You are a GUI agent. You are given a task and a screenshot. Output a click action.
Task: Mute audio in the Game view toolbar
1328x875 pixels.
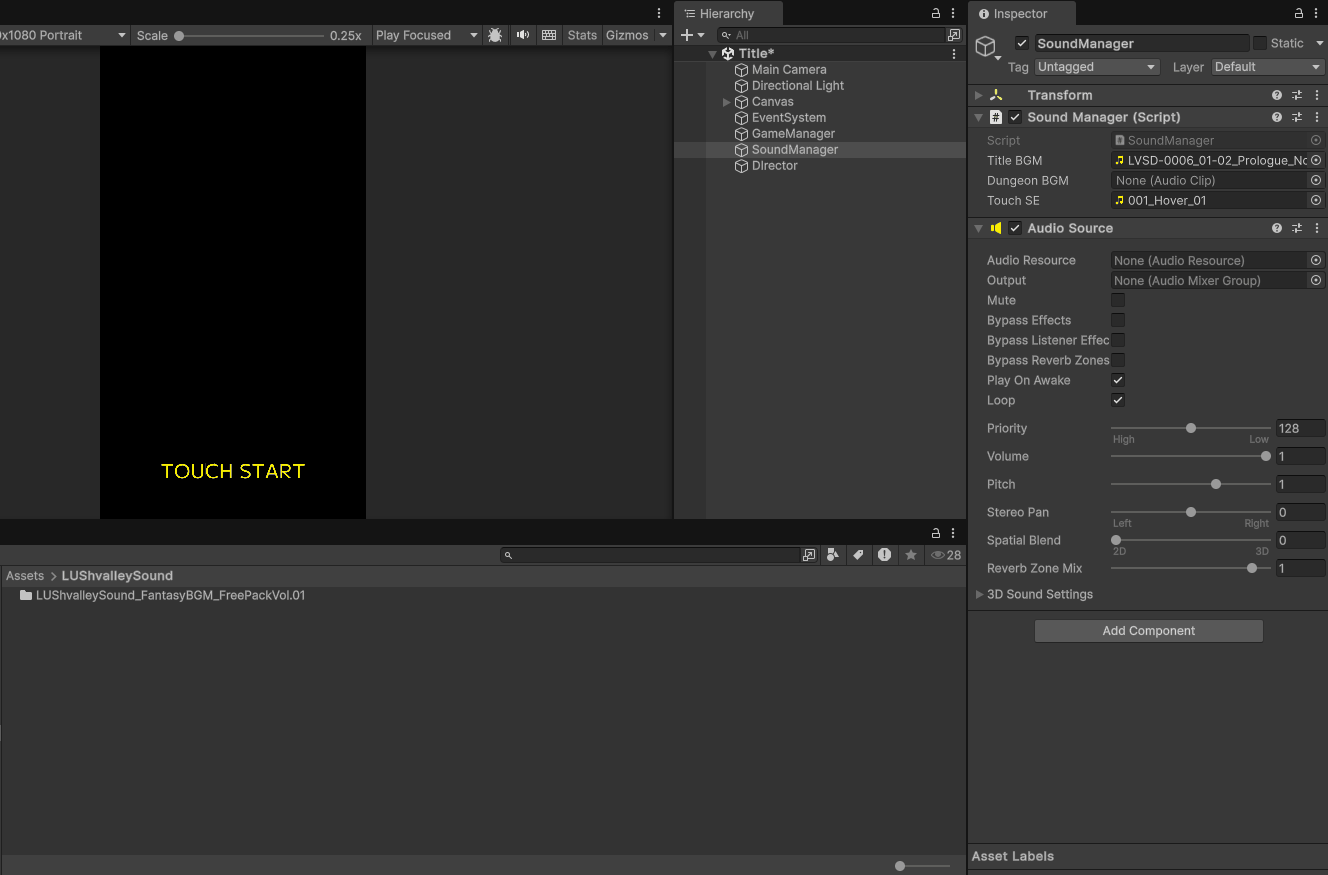(x=522, y=35)
